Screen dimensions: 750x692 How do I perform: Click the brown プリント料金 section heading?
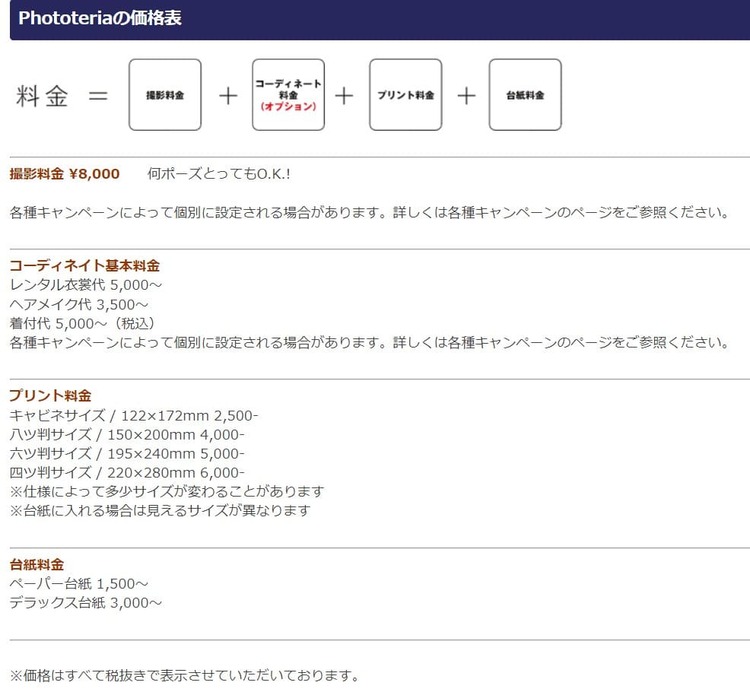tap(50, 395)
